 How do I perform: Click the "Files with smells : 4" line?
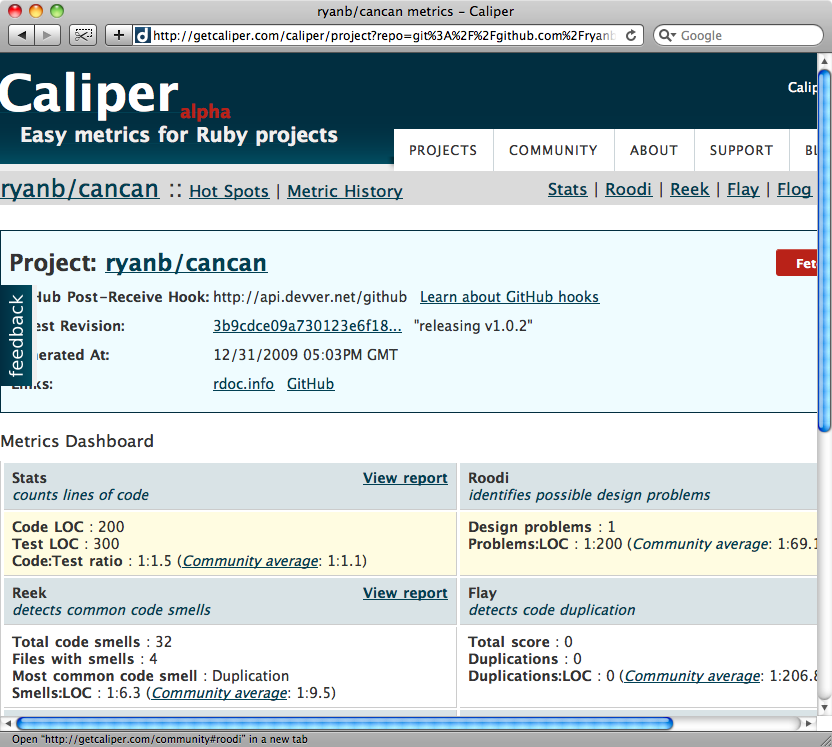tap(85, 659)
